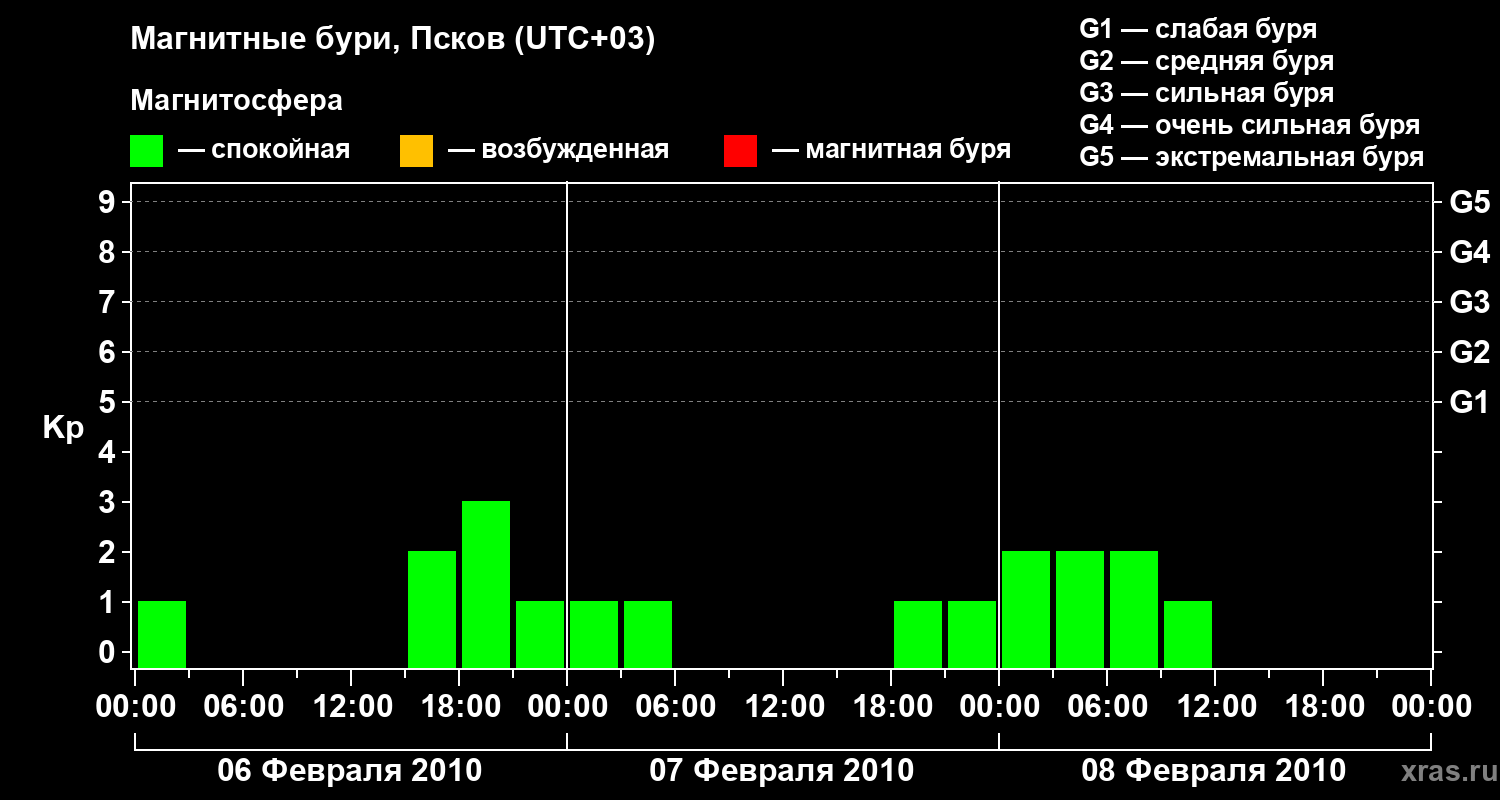Select the 03:00–06:00 bar on 07 February
The height and width of the screenshot is (800, 1500).
click(x=648, y=634)
